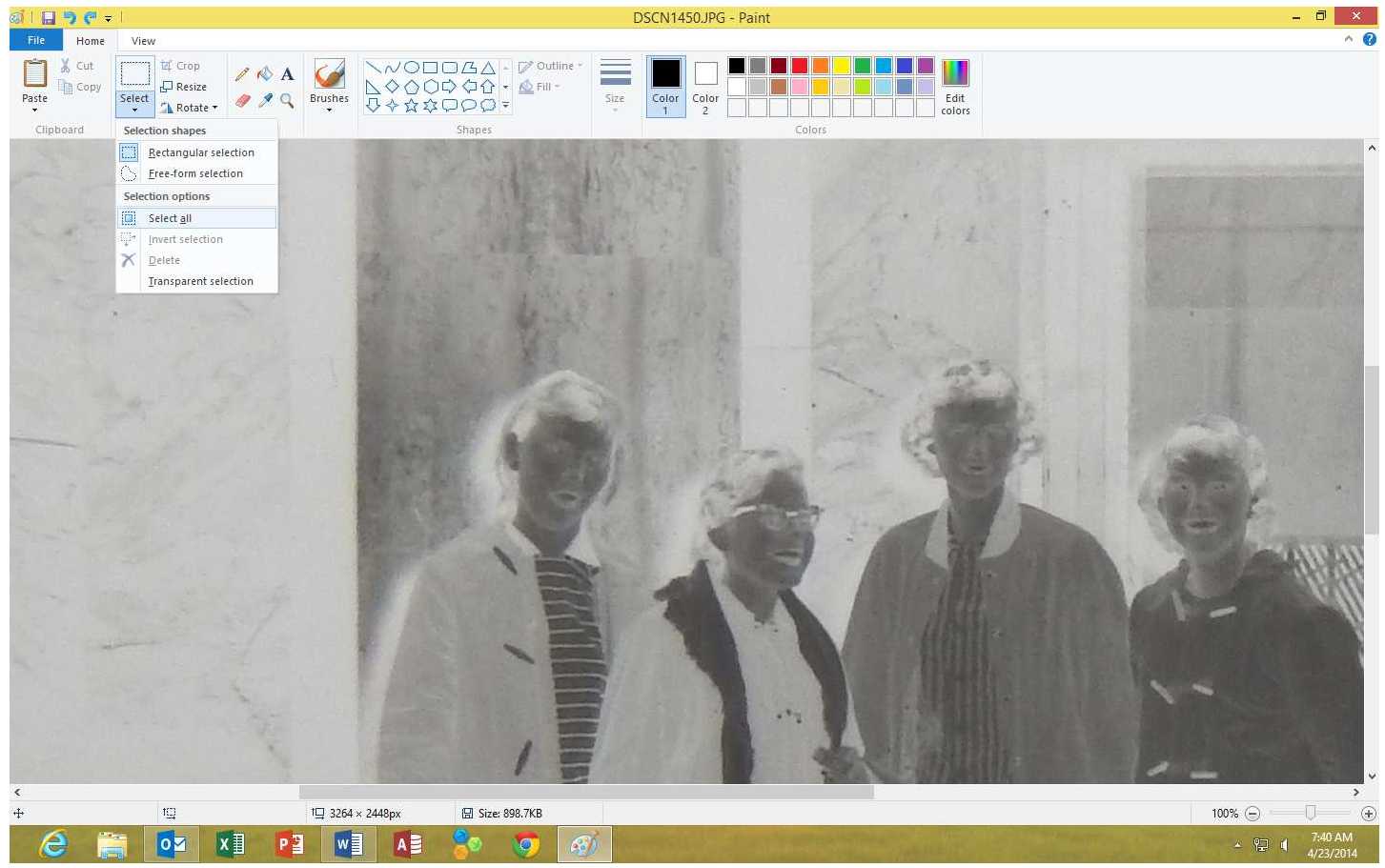Open Paint Help question mark icon

[x=1370, y=39]
